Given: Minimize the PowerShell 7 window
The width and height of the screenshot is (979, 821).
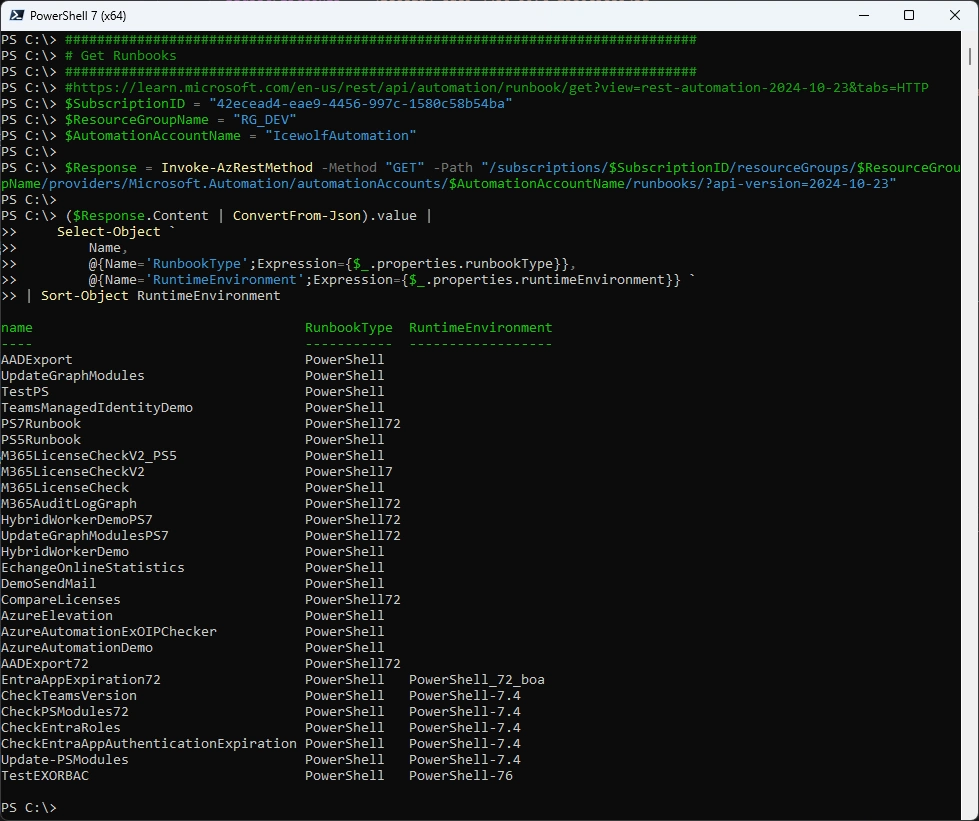Looking at the screenshot, I should click(864, 16).
